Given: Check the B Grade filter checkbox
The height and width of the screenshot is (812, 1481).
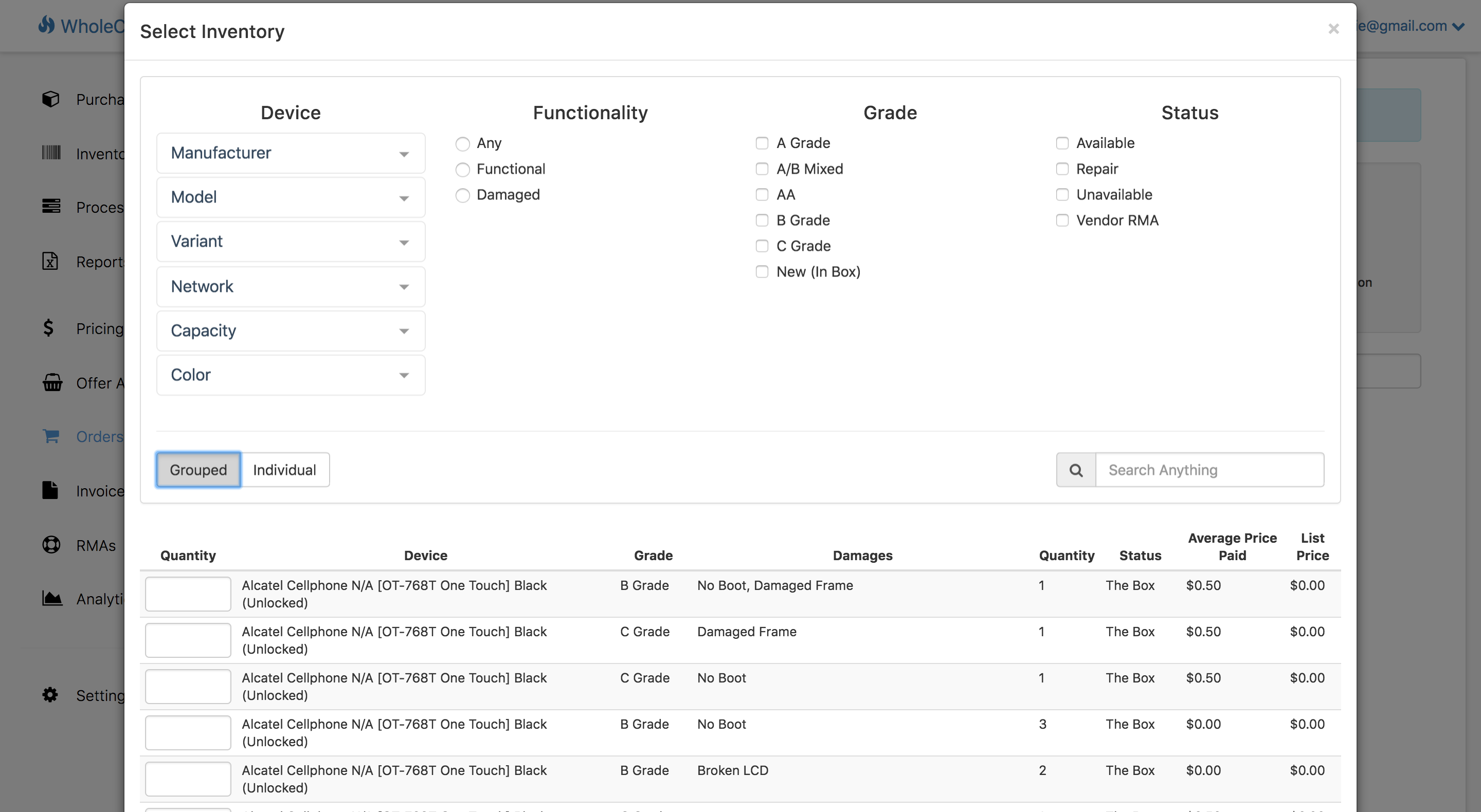Looking at the screenshot, I should coord(762,220).
